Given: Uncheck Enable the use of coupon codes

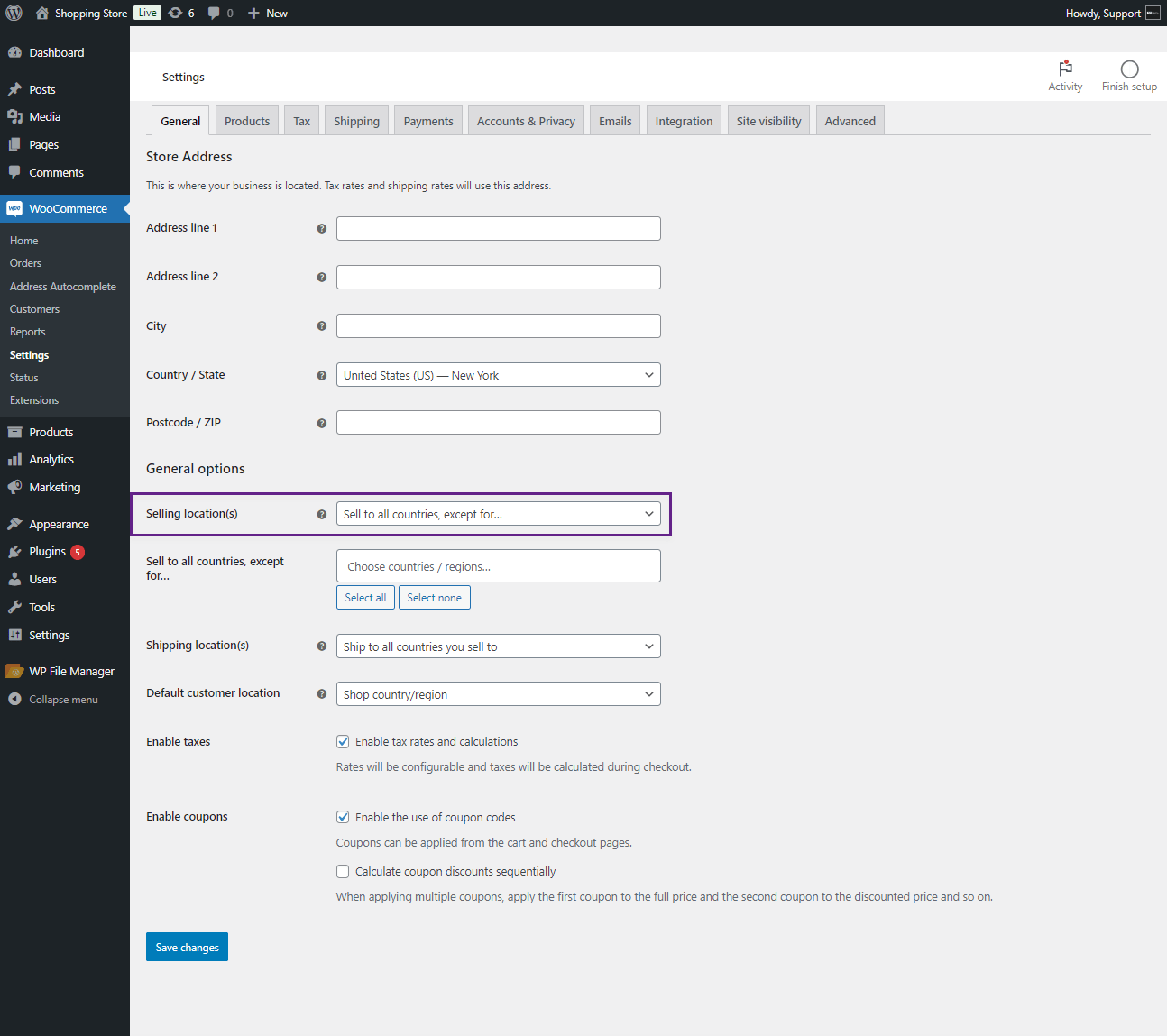Looking at the screenshot, I should click(343, 817).
